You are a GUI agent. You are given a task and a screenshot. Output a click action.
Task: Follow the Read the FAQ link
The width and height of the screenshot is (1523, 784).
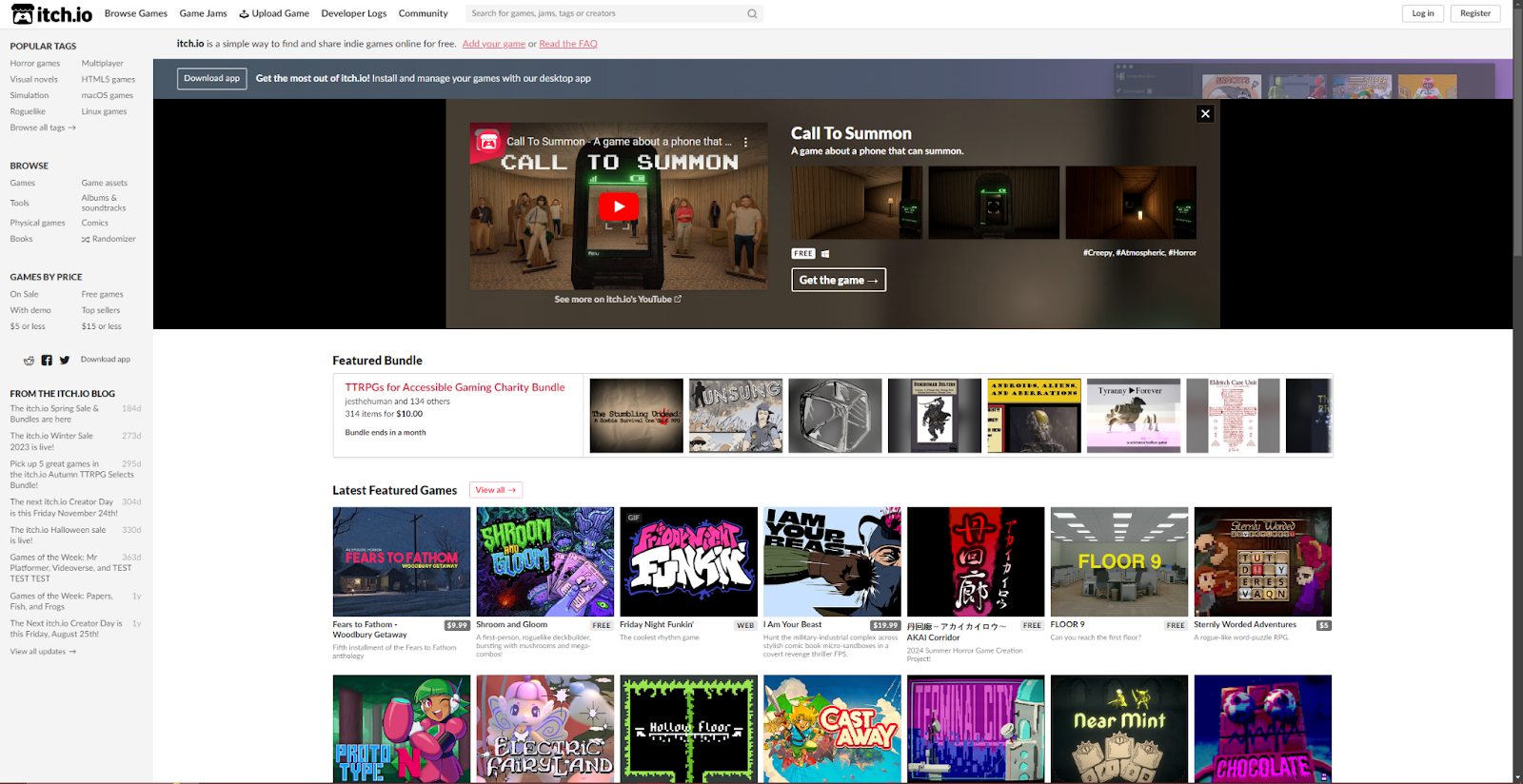point(568,44)
